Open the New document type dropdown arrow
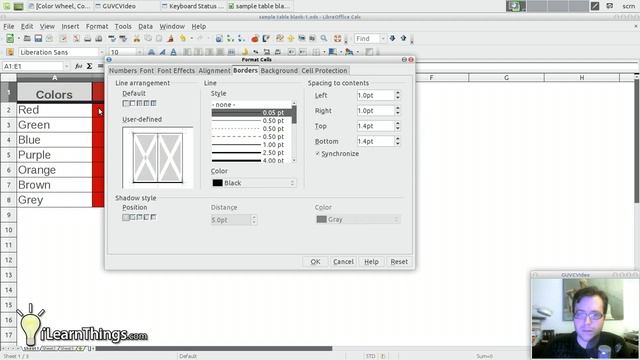The image size is (640, 360). [x=18, y=38]
